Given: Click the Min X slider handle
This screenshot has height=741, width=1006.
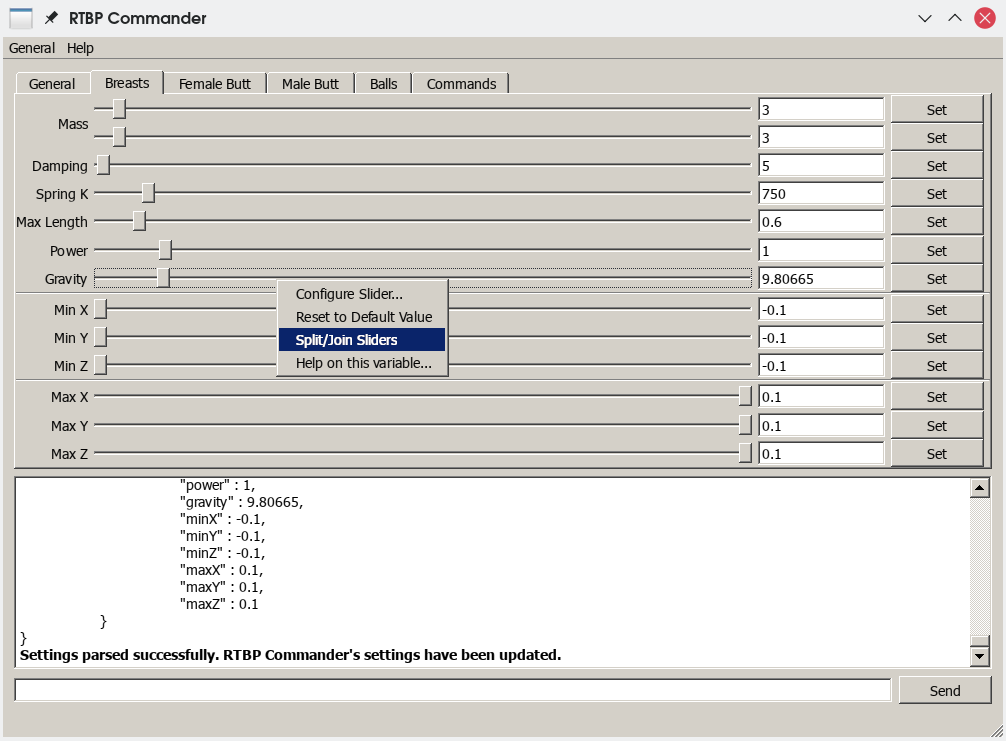Looking at the screenshot, I should (101, 309).
